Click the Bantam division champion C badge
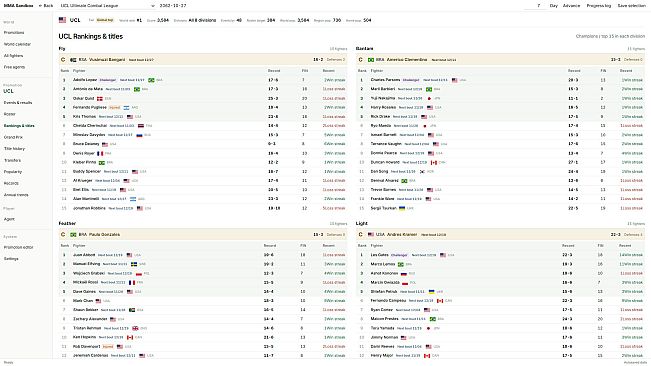The image size is (651, 366). pos(360,60)
